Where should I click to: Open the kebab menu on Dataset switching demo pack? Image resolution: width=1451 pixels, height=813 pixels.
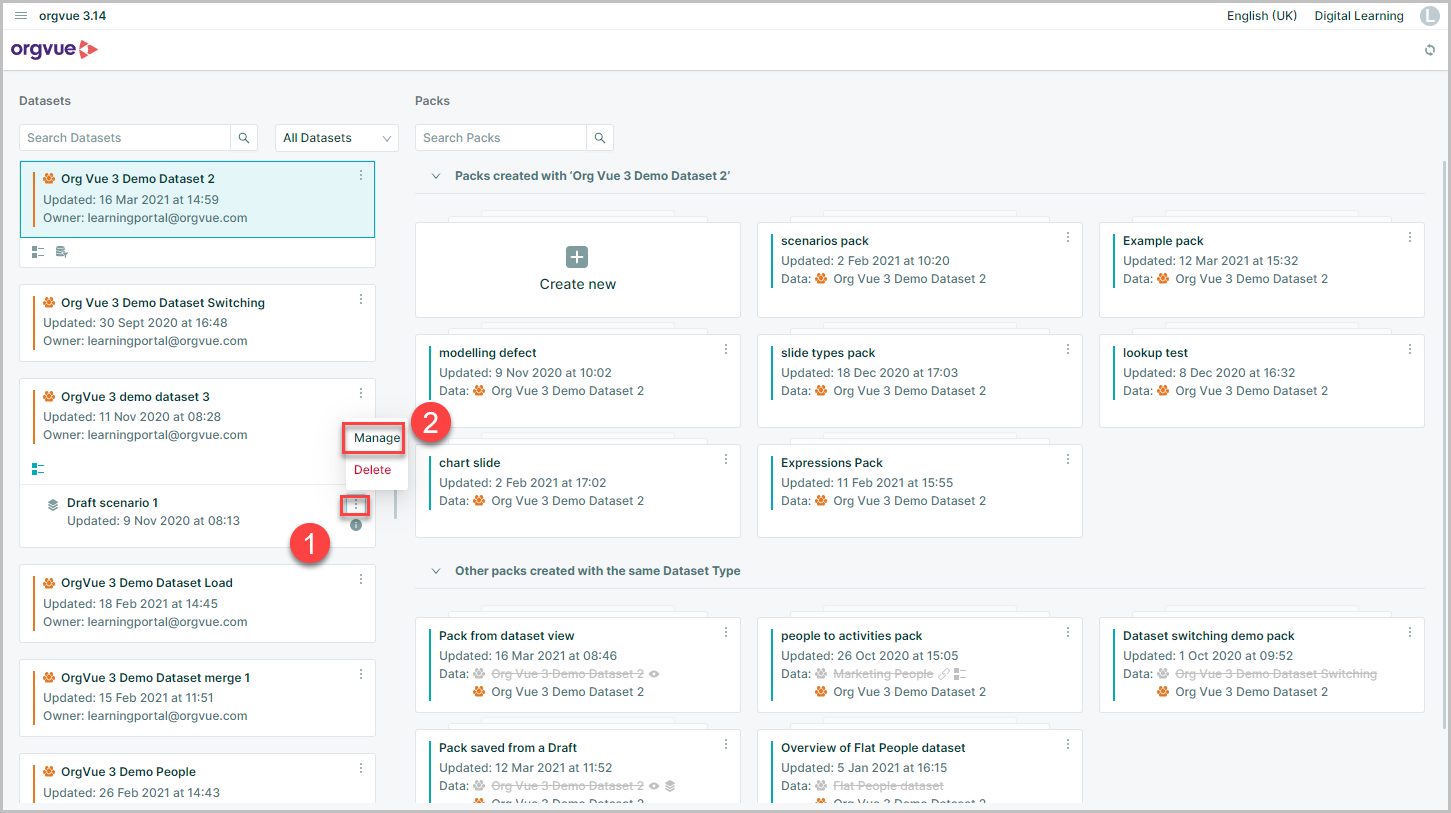click(1410, 632)
